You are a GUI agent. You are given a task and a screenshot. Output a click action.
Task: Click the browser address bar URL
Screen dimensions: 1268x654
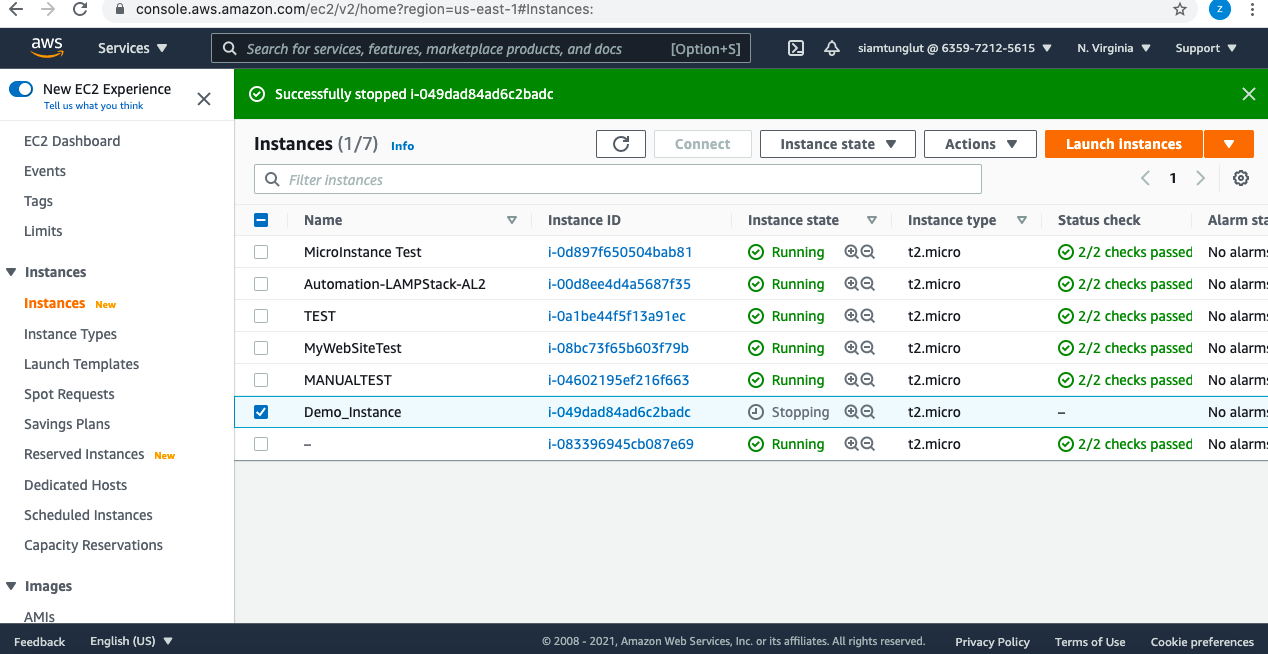pos(365,9)
